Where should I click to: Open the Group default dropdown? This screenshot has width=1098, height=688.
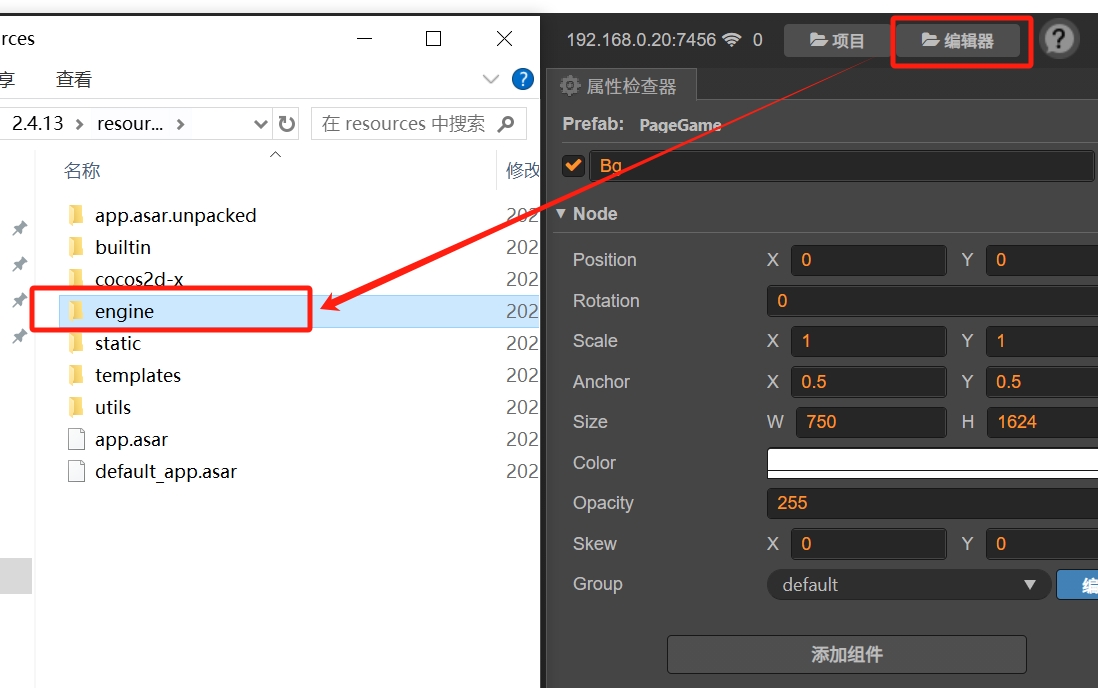909,584
